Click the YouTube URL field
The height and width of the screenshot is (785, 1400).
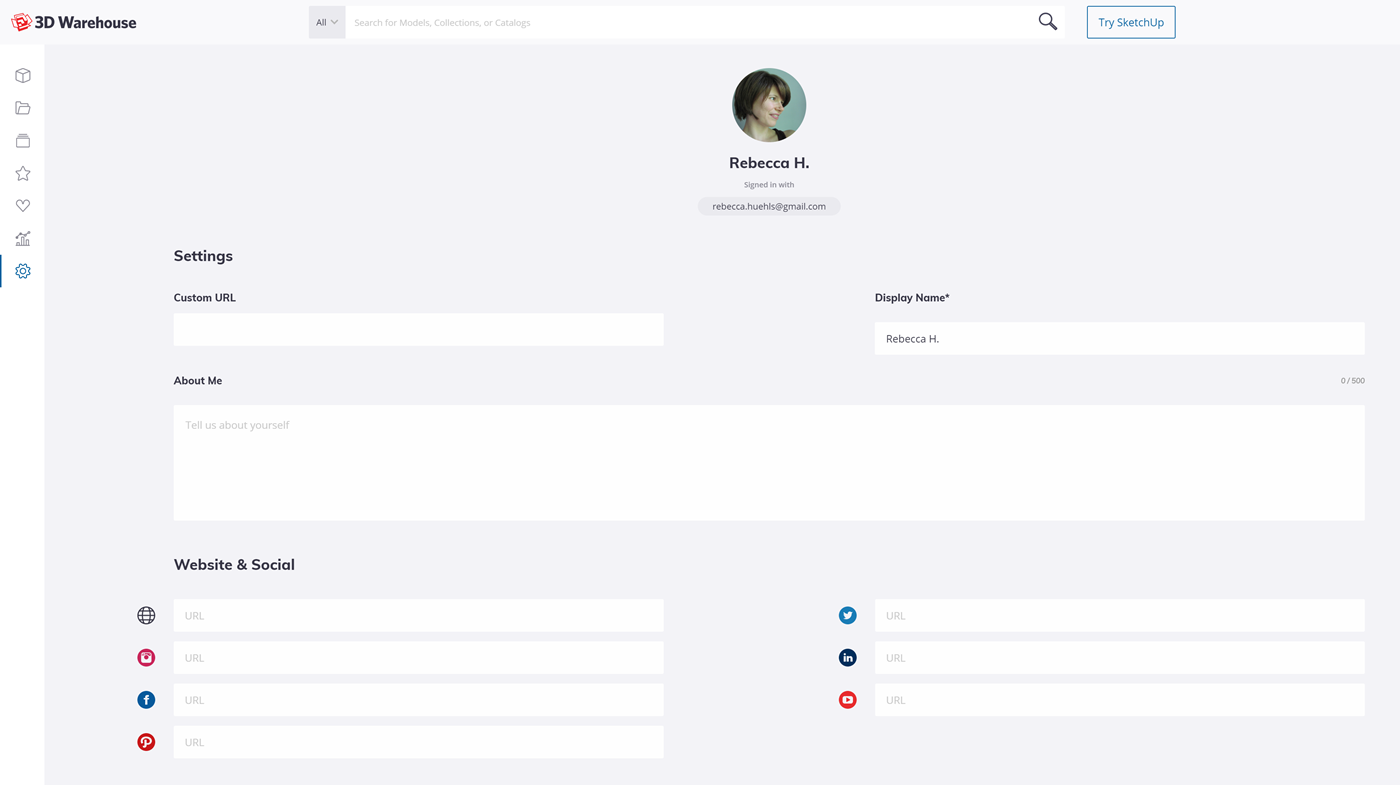coord(1120,700)
